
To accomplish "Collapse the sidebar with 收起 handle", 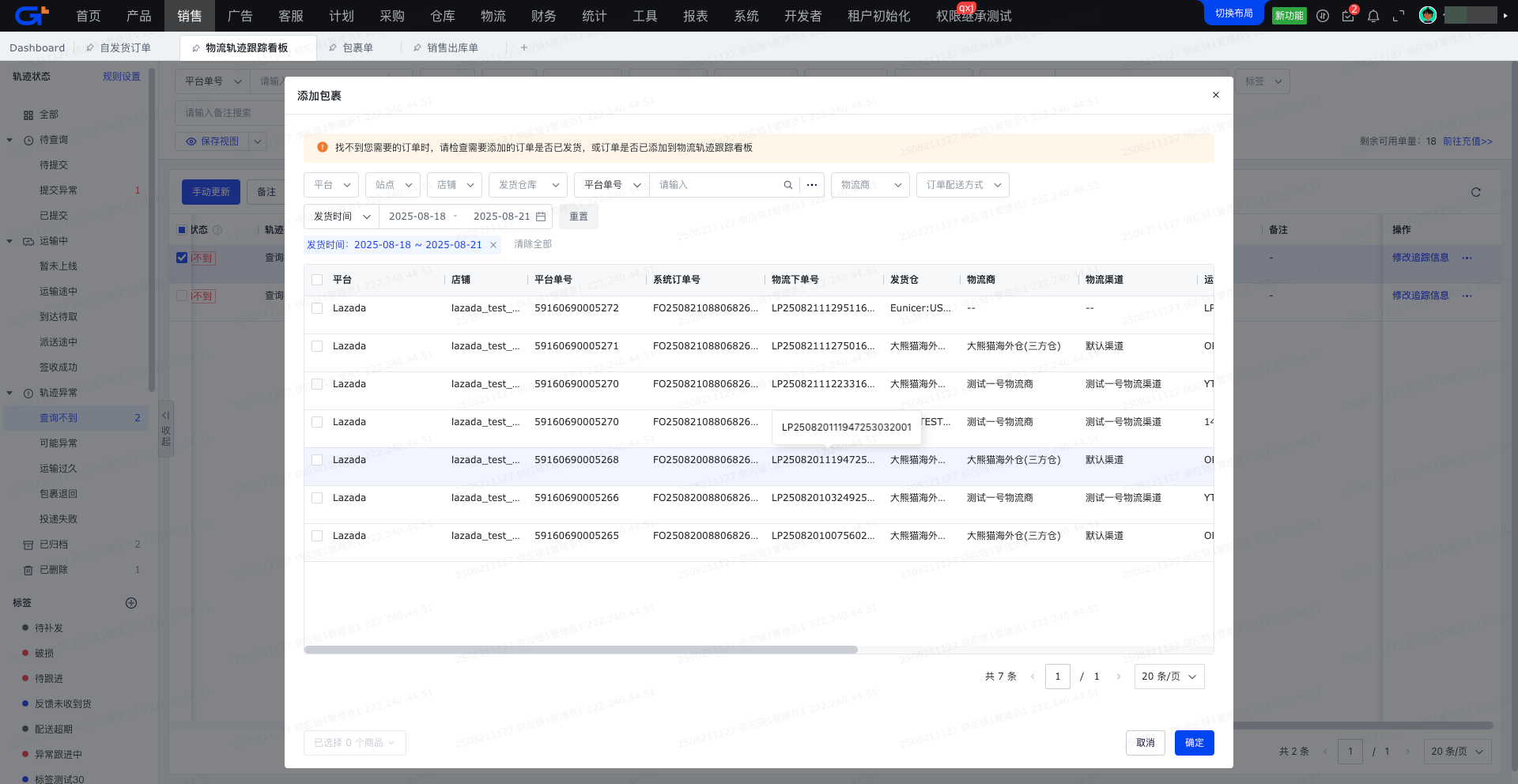I will click(x=165, y=427).
